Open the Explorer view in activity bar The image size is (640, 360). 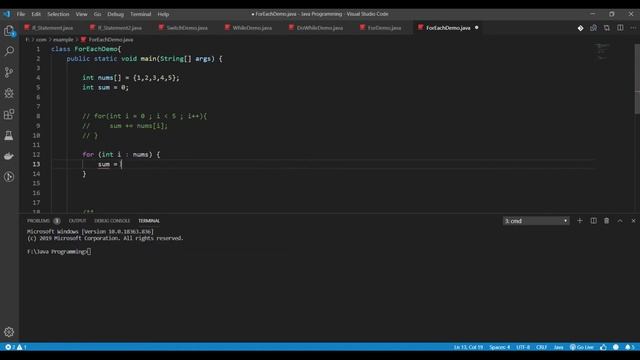(9, 31)
